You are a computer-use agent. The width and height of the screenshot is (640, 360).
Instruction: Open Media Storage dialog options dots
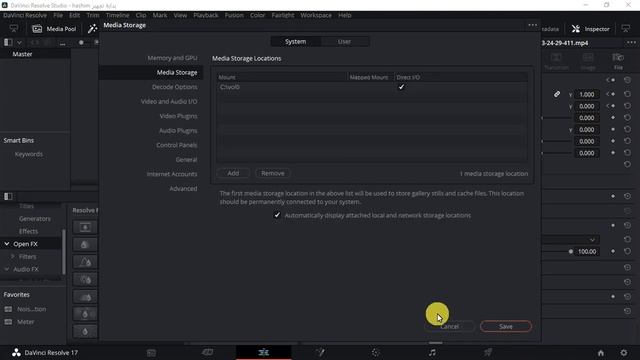533,25
